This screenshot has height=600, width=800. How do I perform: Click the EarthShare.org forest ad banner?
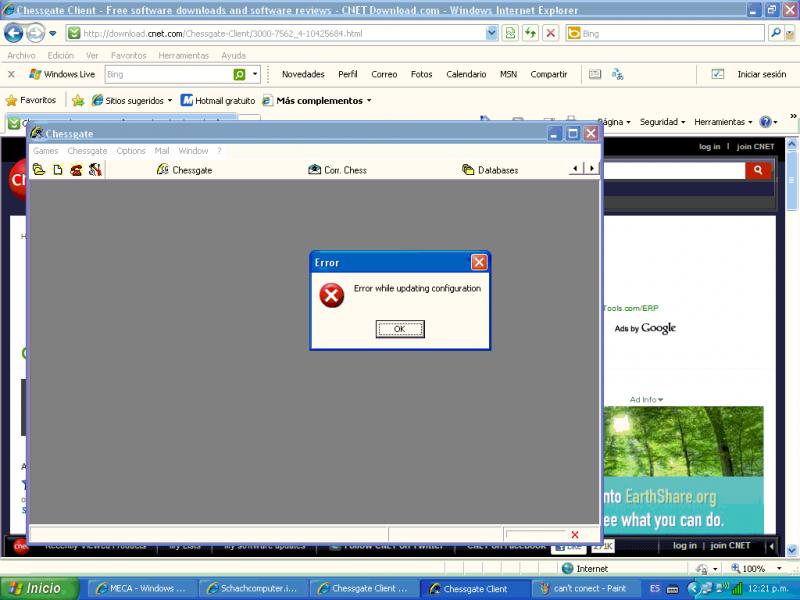click(684, 469)
